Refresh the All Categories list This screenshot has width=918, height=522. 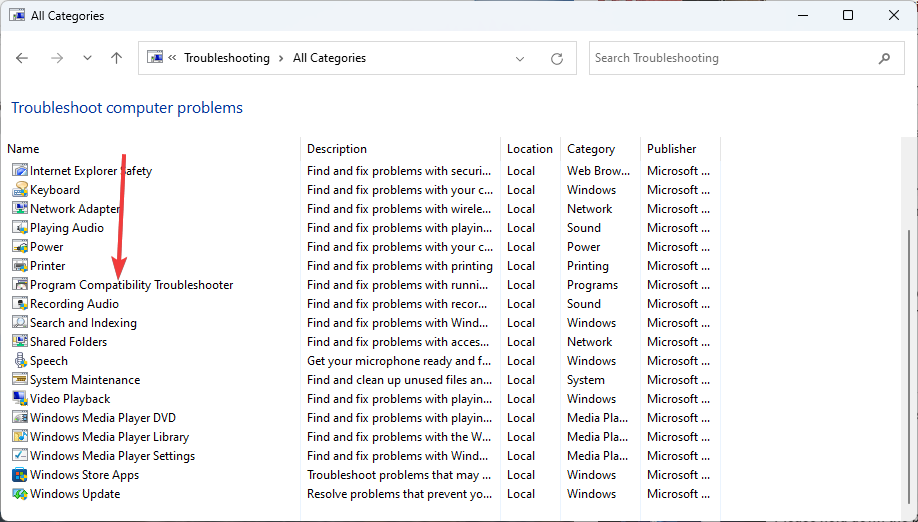(557, 59)
